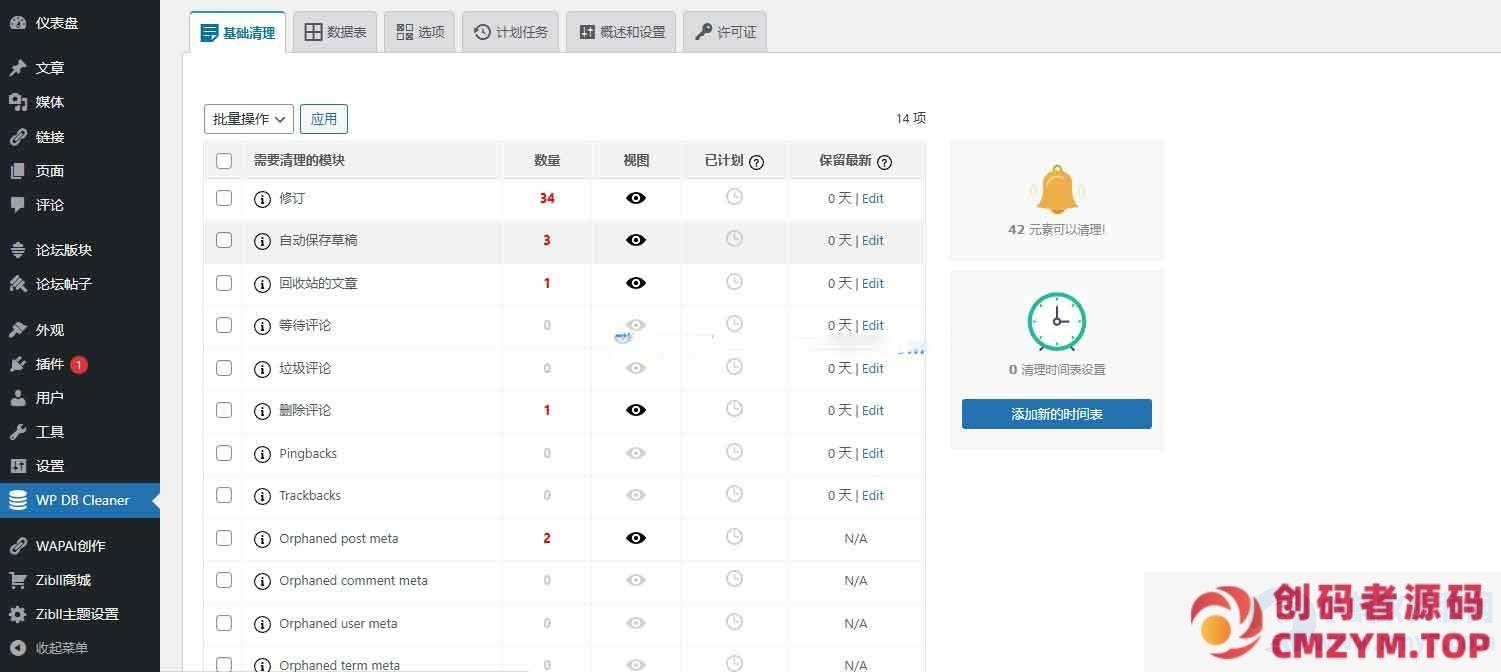Image resolution: width=1501 pixels, height=672 pixels.
Task: Tick the select-all checkbox in table header
Action: point(224,161)
